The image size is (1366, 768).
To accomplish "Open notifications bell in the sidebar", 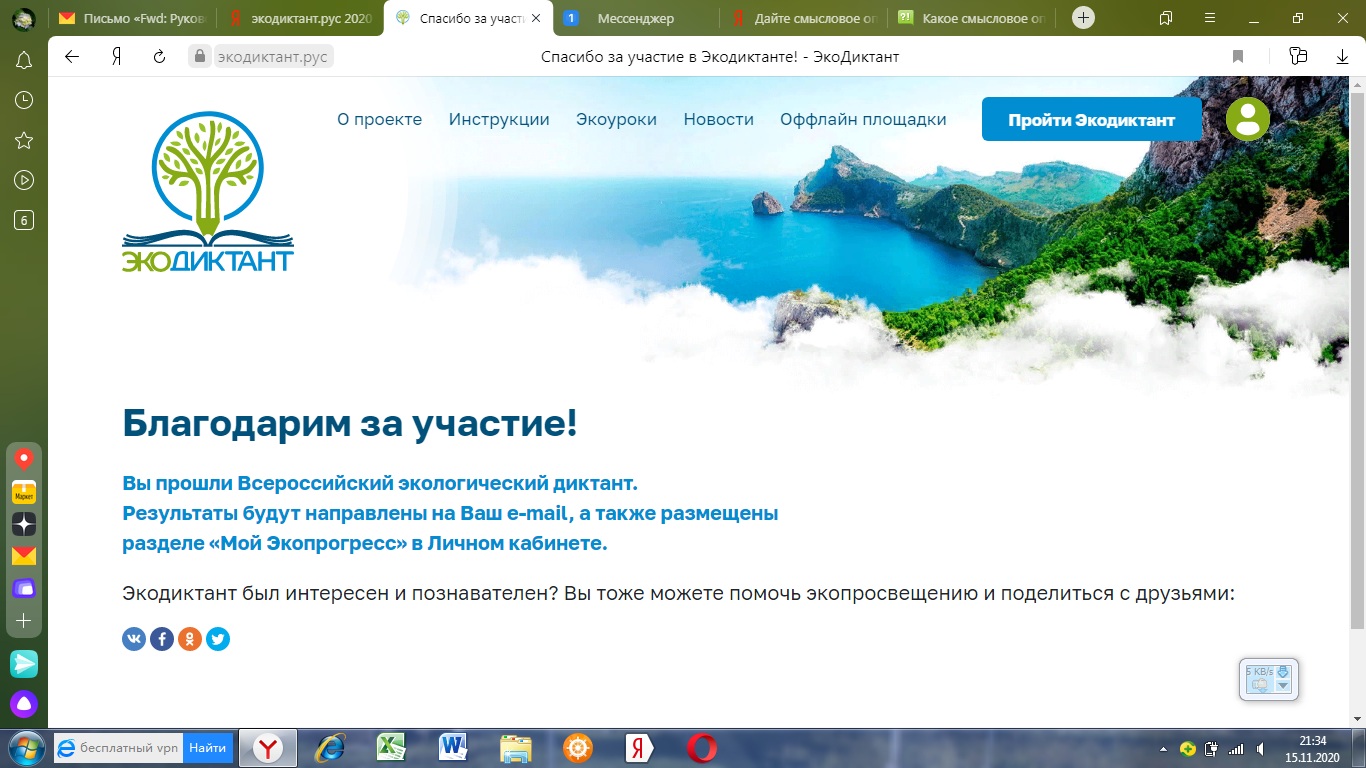I will (x=24, y=61).
